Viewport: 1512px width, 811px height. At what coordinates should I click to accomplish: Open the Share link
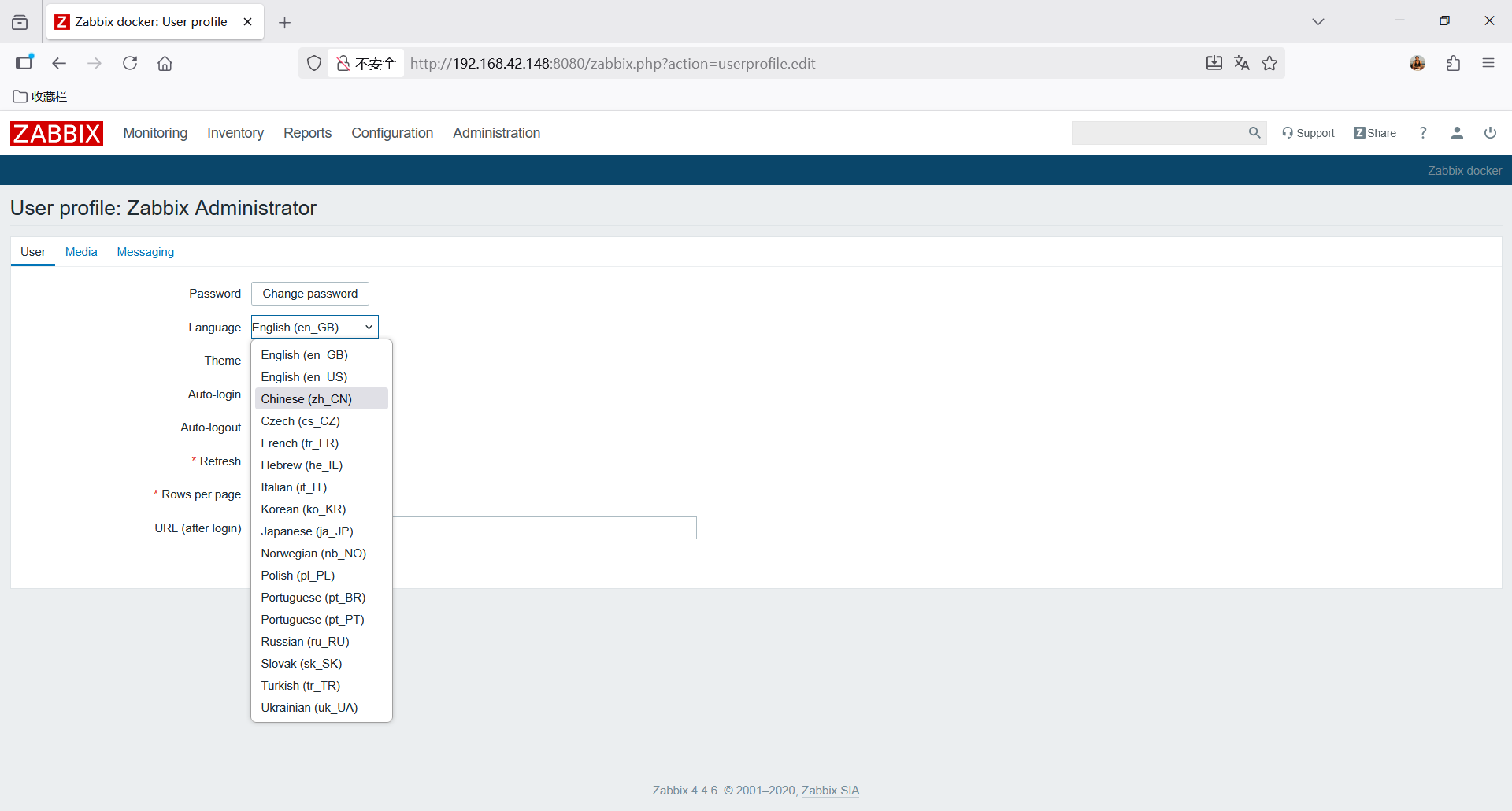point(1375,133)
